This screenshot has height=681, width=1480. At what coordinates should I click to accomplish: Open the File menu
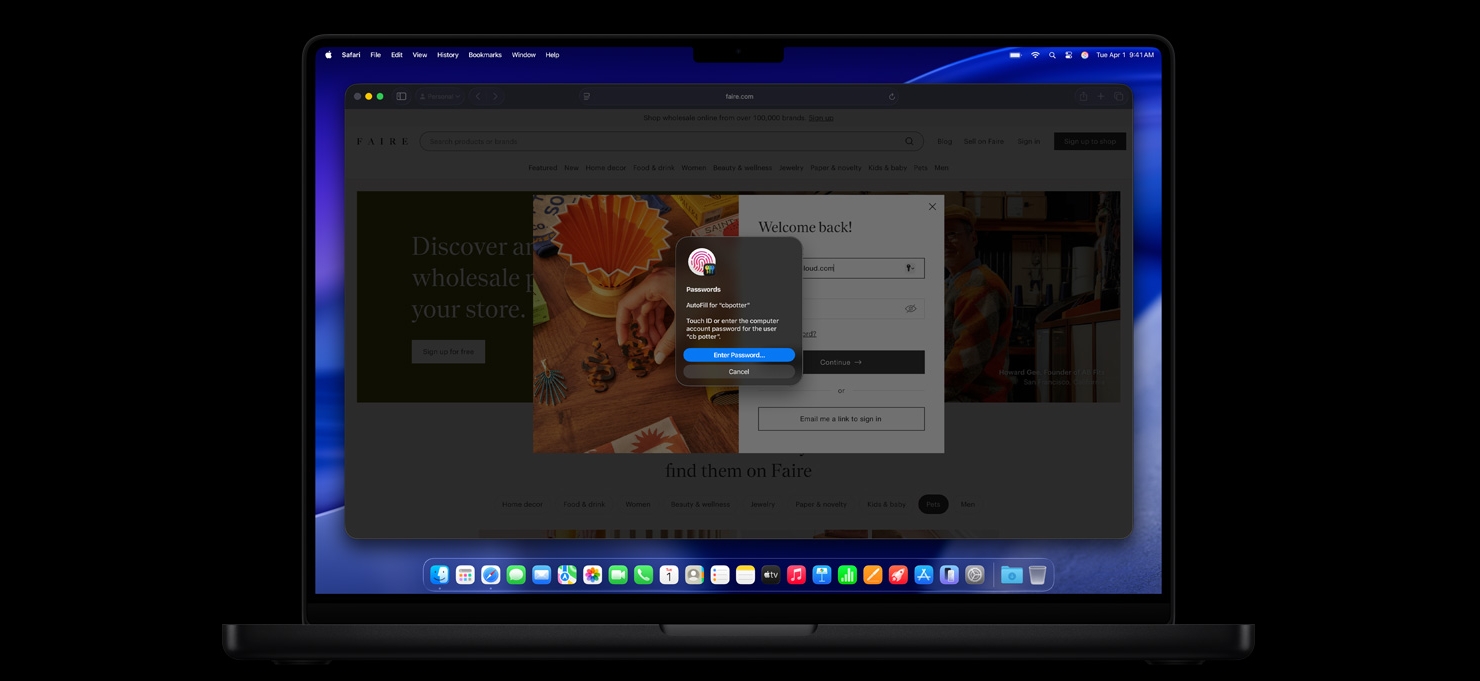pos(375,55)
